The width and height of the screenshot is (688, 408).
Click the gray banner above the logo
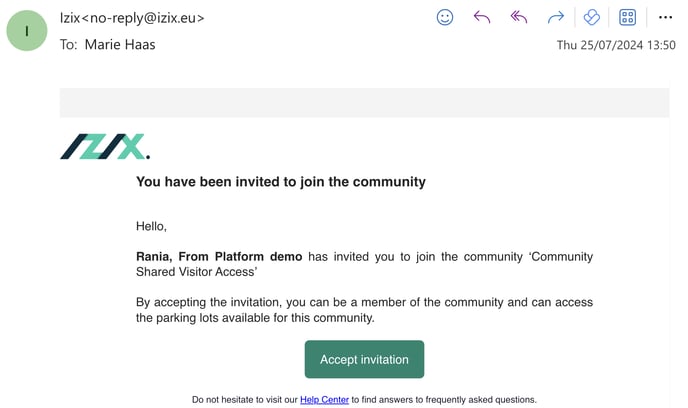point(364,103)
